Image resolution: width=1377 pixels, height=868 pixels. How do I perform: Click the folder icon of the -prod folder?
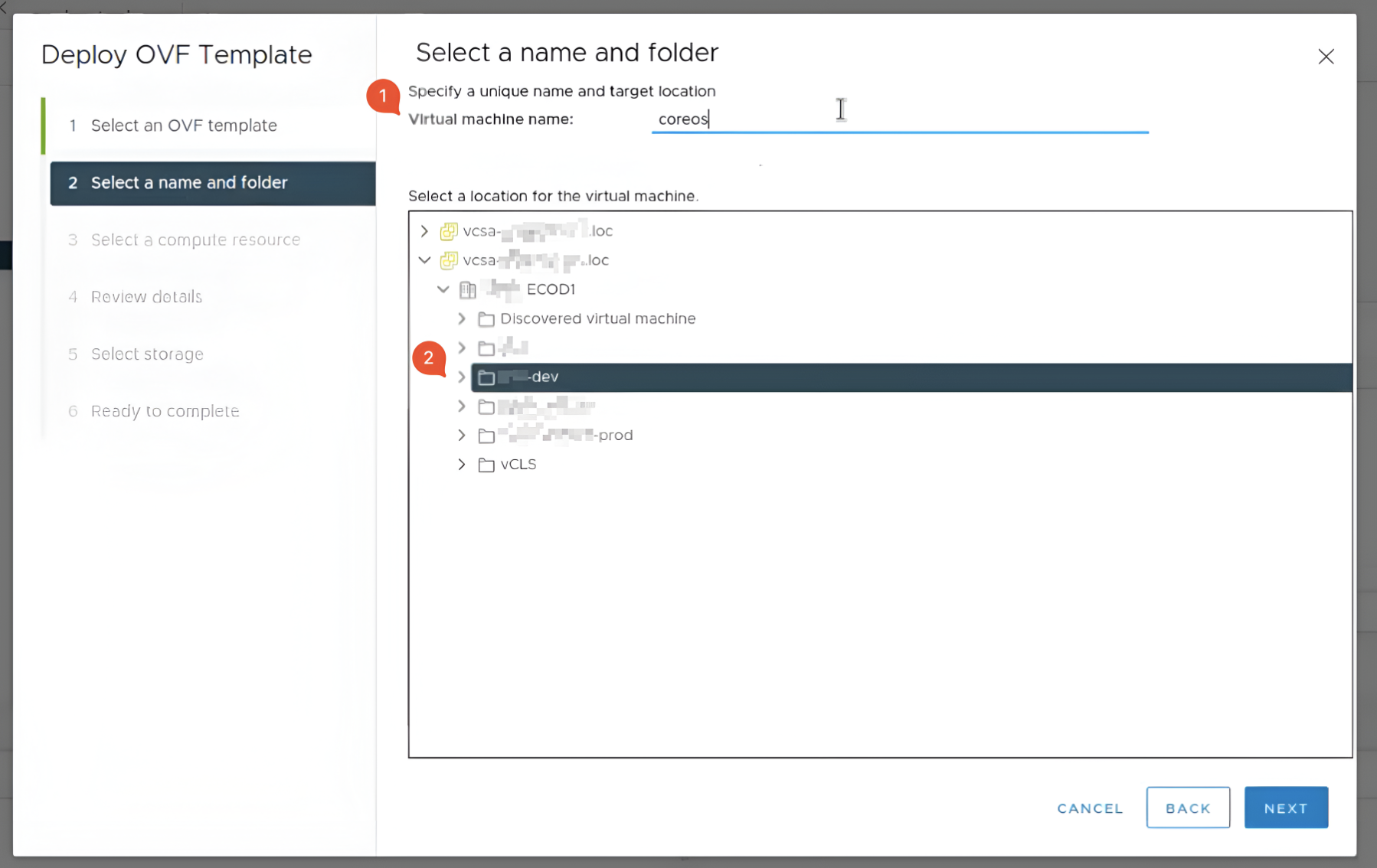coord(486,436)
